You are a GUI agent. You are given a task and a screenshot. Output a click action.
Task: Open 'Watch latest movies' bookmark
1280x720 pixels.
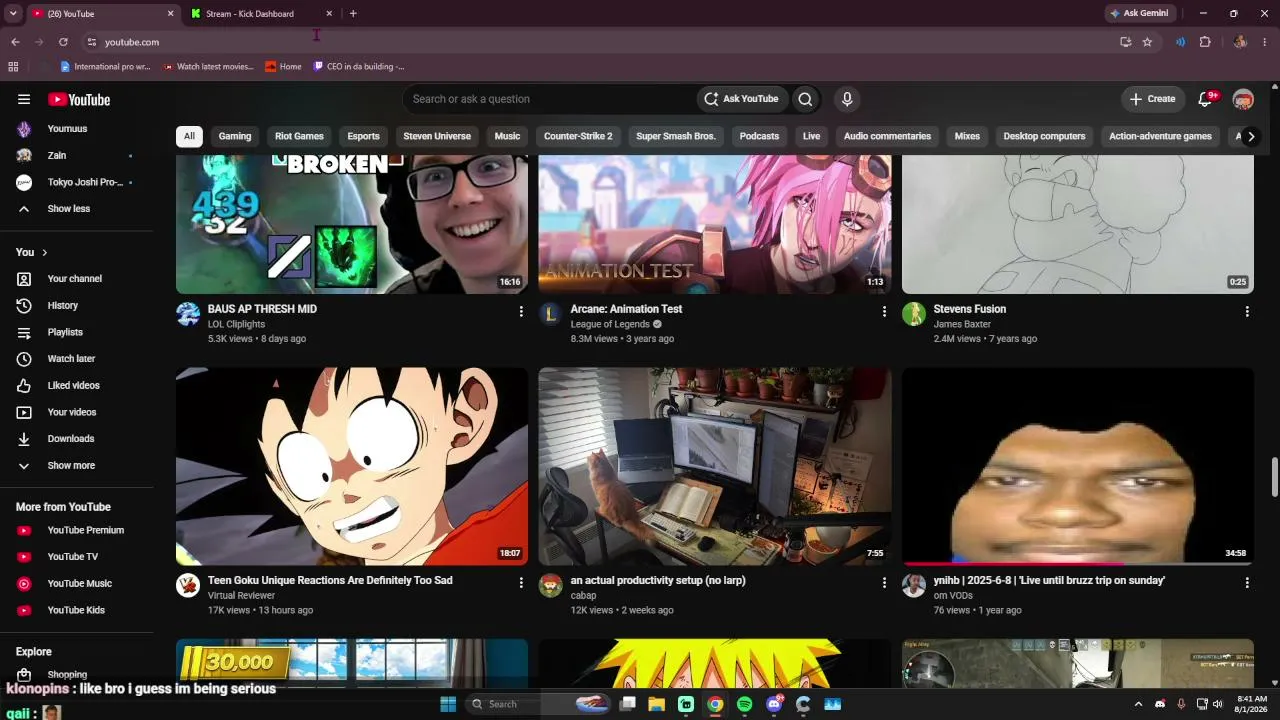[x=208, y=67]
